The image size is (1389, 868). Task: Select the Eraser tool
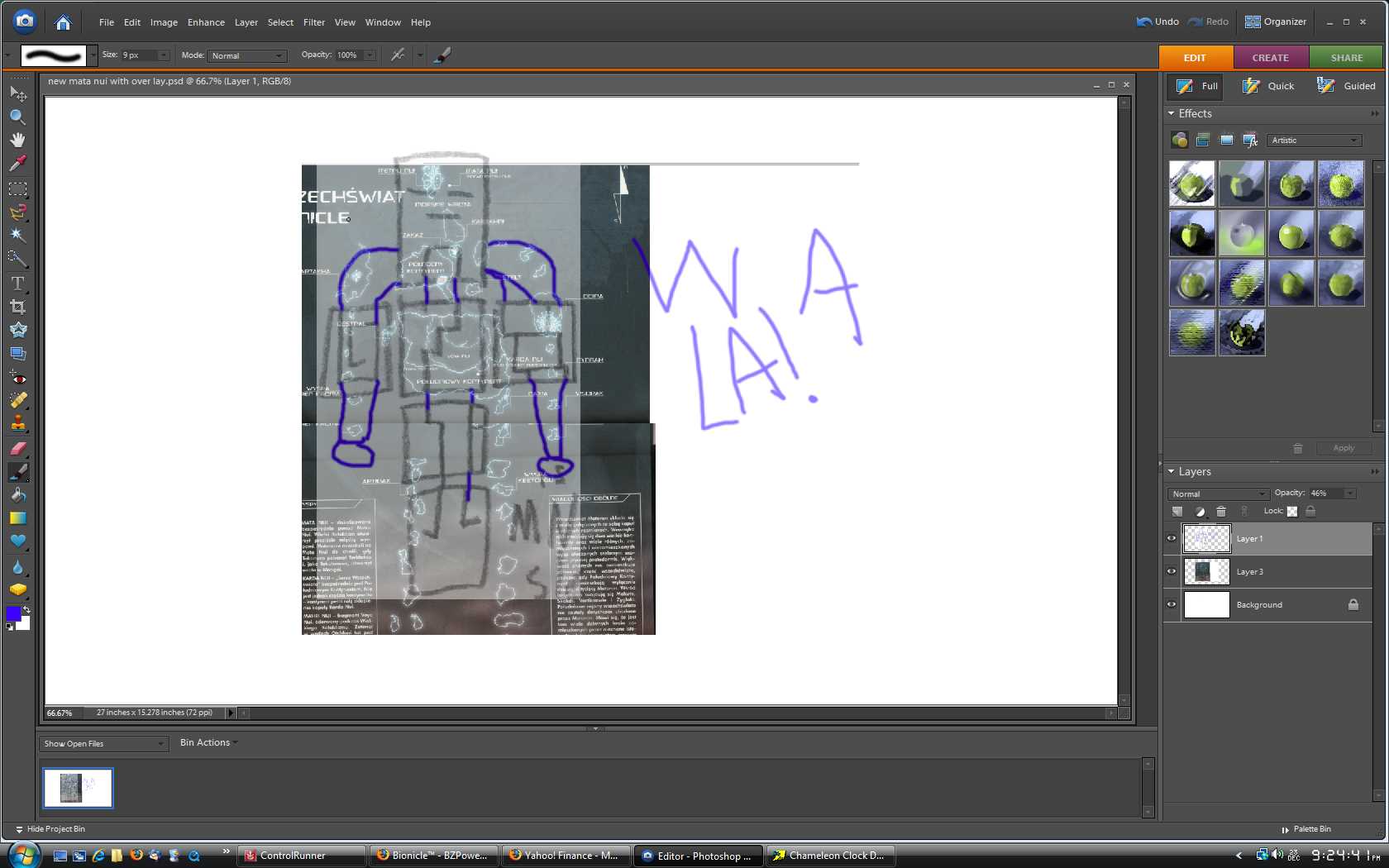coord(17,448)
